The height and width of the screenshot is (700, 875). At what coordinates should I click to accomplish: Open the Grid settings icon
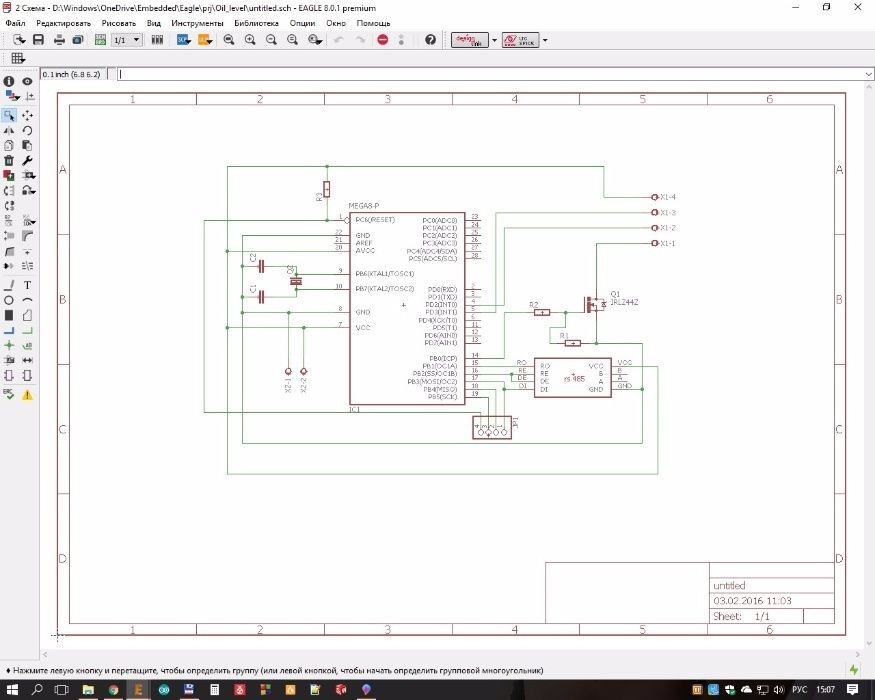(x=18, y=58)
